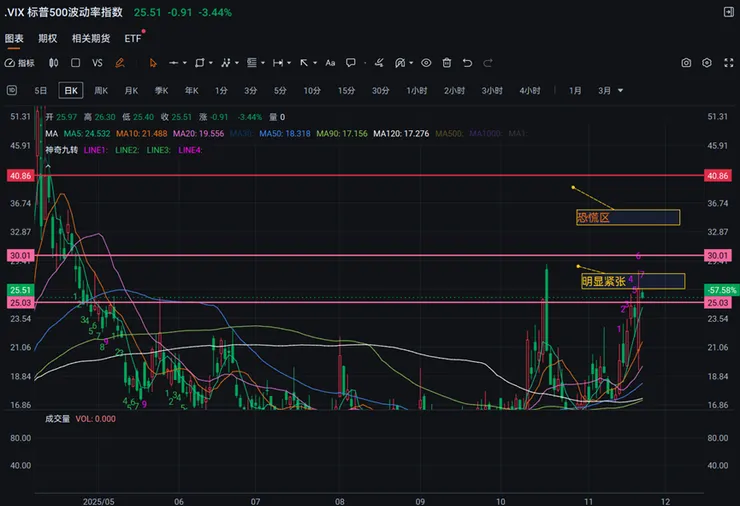Click the green 25.51 current price tag

pyautogui.click(x=20, y=290)
